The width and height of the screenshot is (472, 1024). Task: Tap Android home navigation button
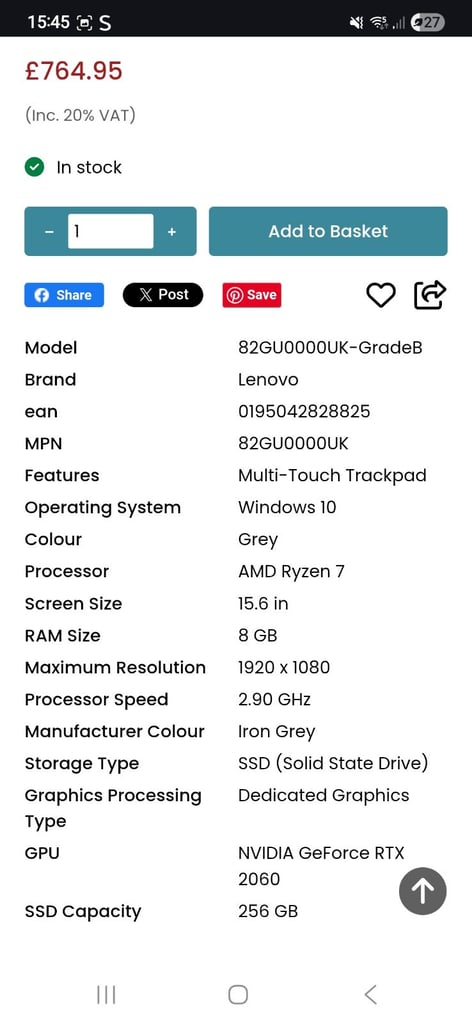point(238,995)
